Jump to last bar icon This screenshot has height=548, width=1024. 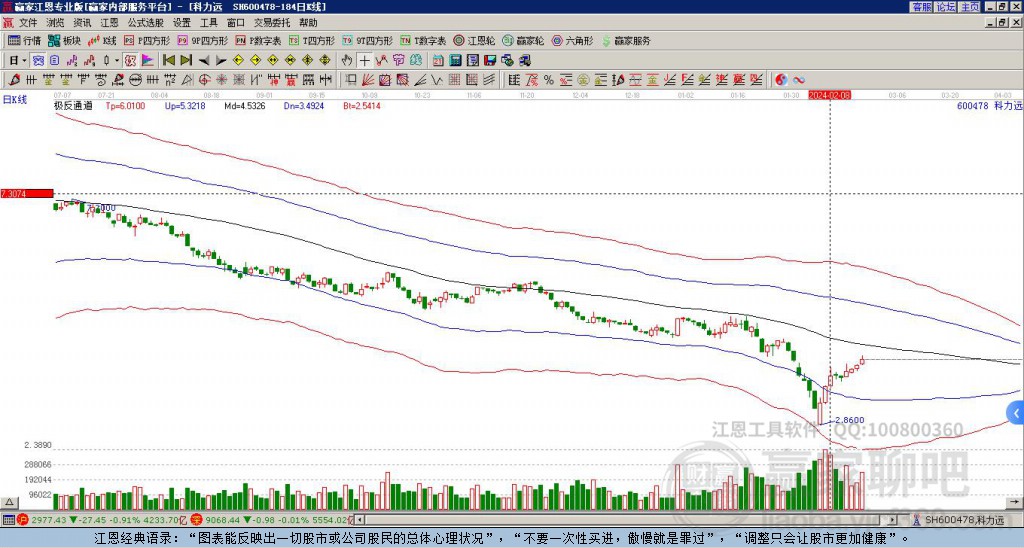tap(186, 61)
